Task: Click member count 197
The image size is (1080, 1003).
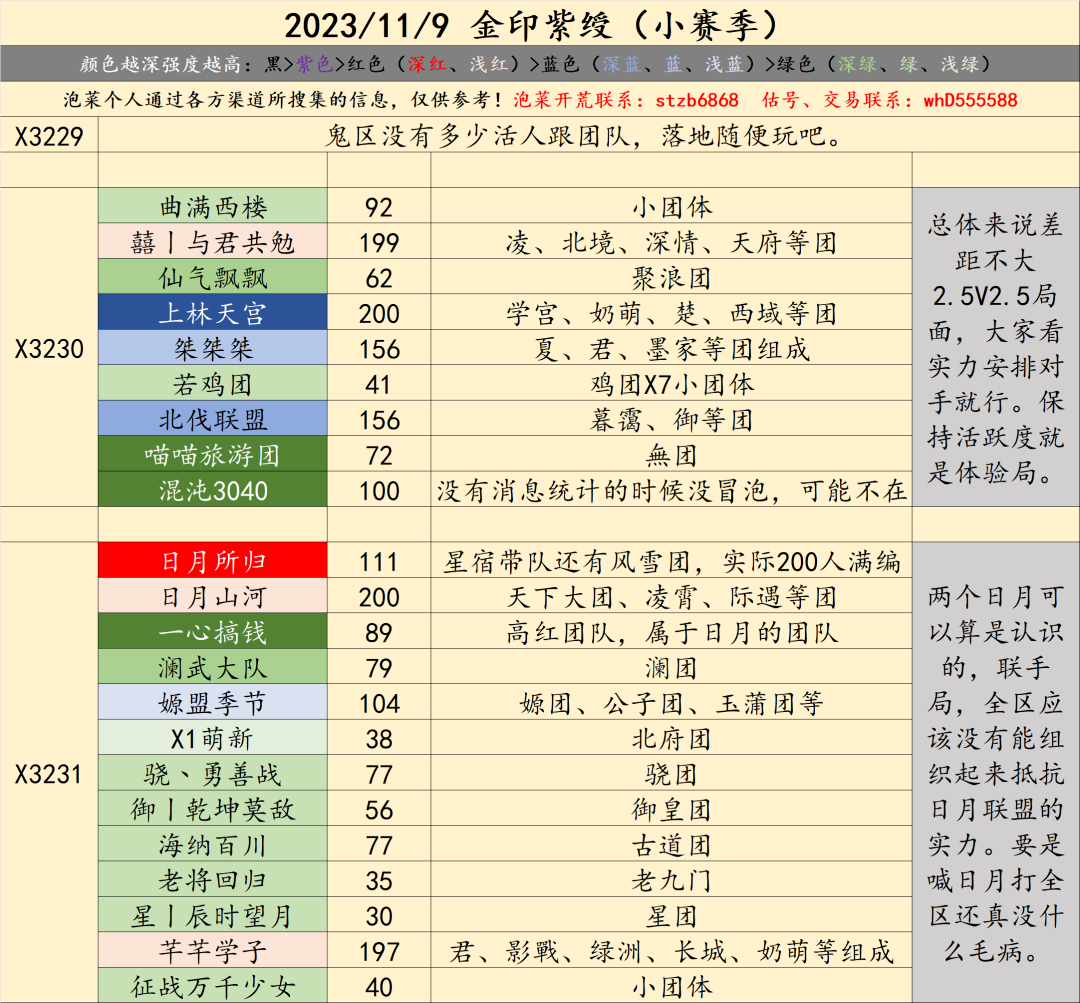Action: (379, 951)
